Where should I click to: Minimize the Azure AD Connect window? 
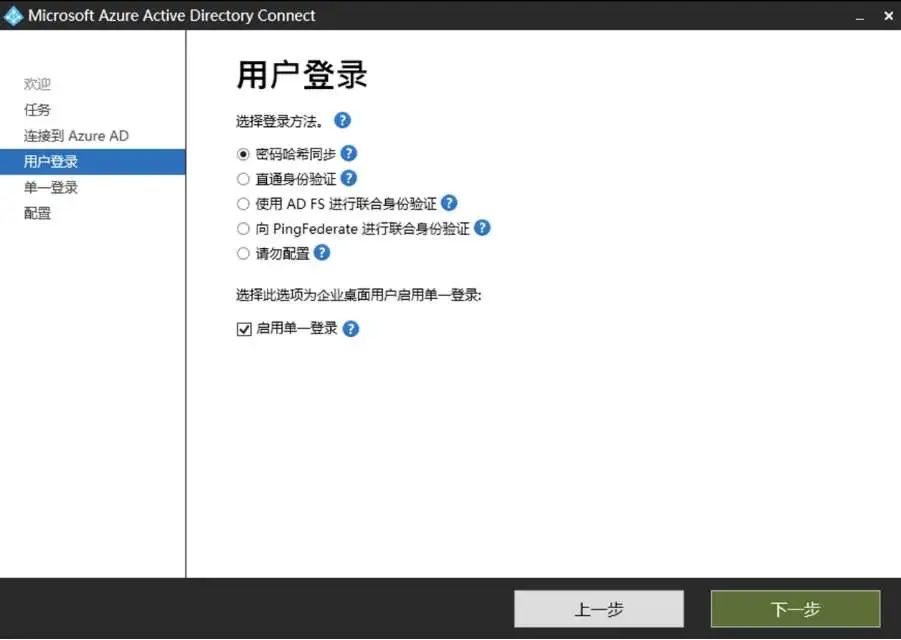click(860, 16)
